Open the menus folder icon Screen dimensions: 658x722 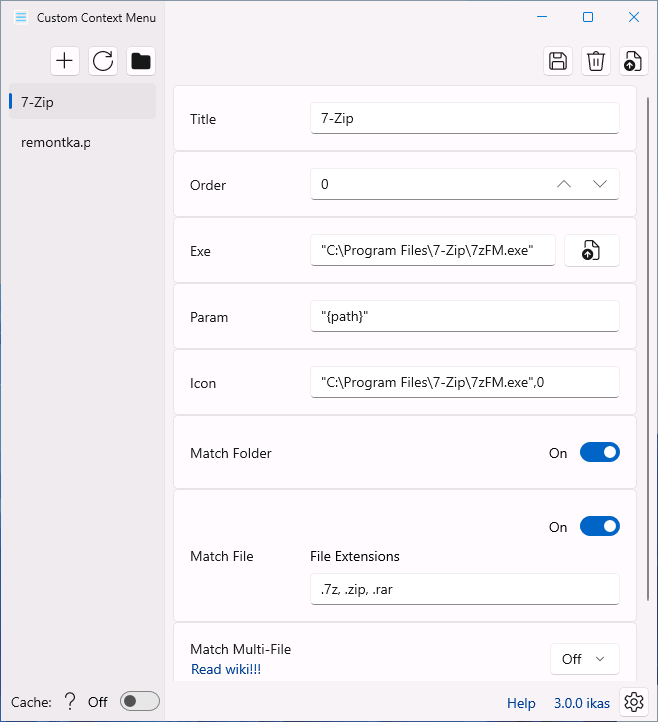click(141, 61)
